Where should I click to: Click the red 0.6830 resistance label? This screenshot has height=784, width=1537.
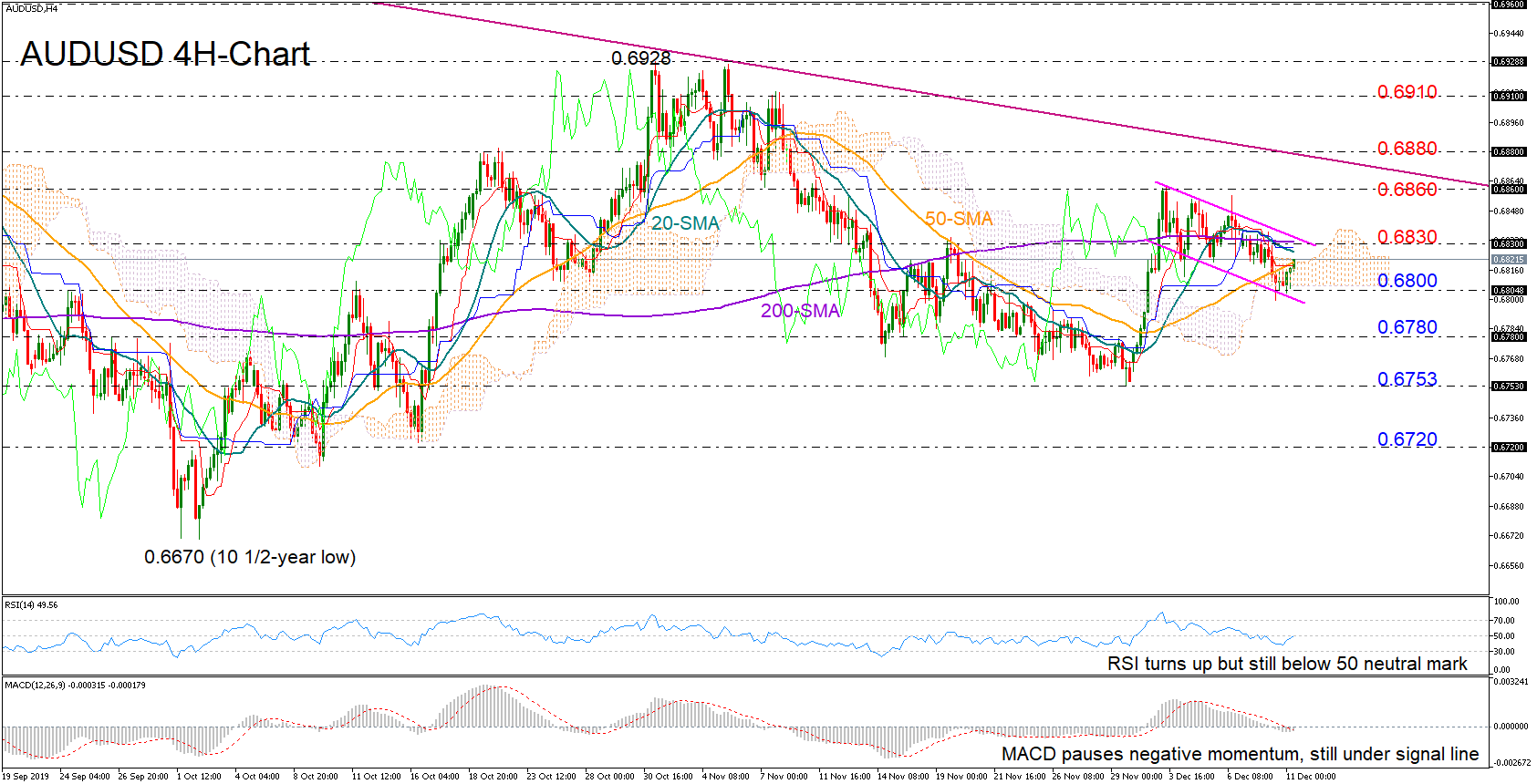(x=1407, y=237)
